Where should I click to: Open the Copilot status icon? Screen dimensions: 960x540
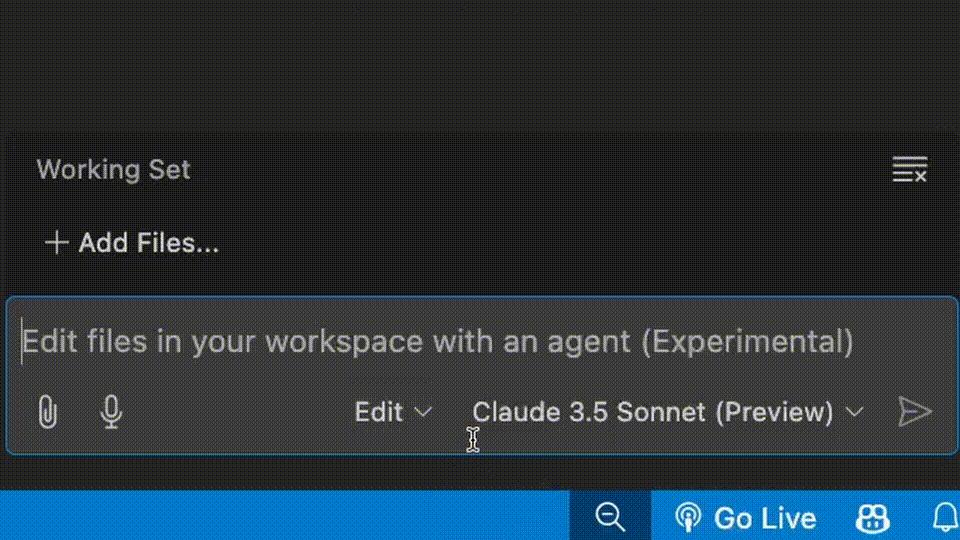click(x=873, y=517)
